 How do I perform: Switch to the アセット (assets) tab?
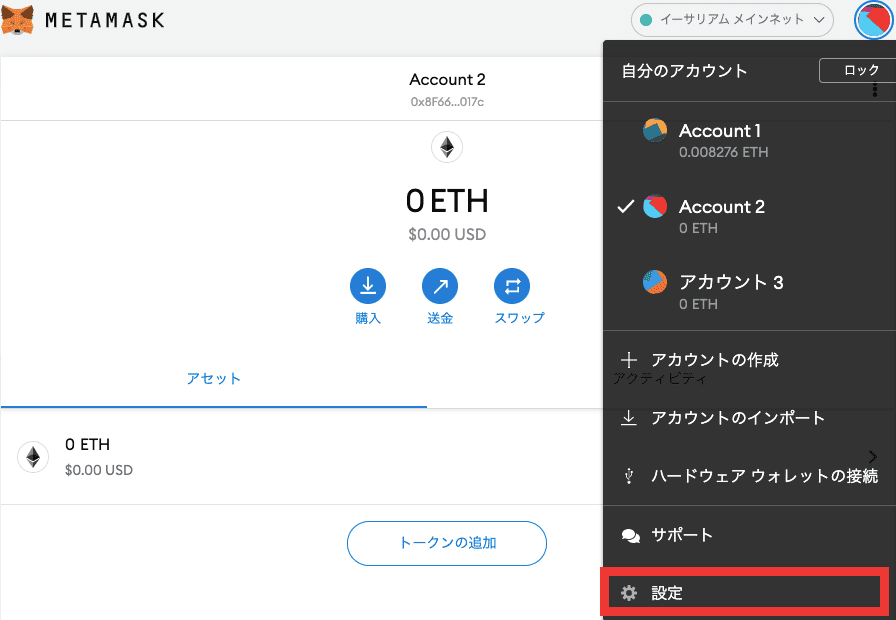(x=214, y=378)
